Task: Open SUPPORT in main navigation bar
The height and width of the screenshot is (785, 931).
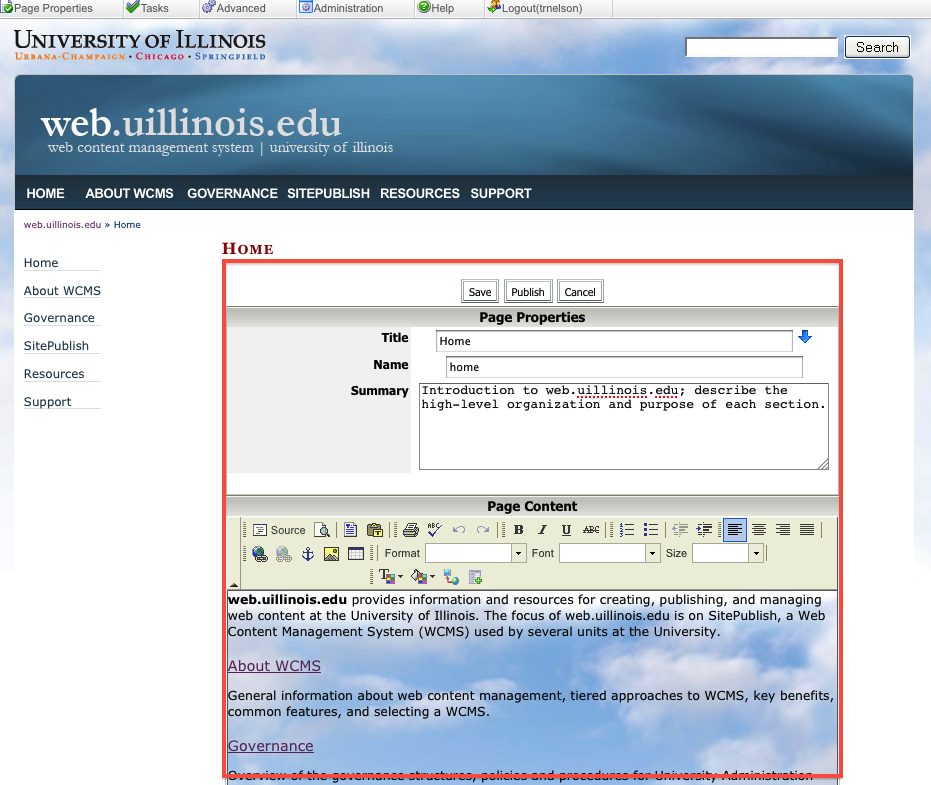Action: pos(501,194)
